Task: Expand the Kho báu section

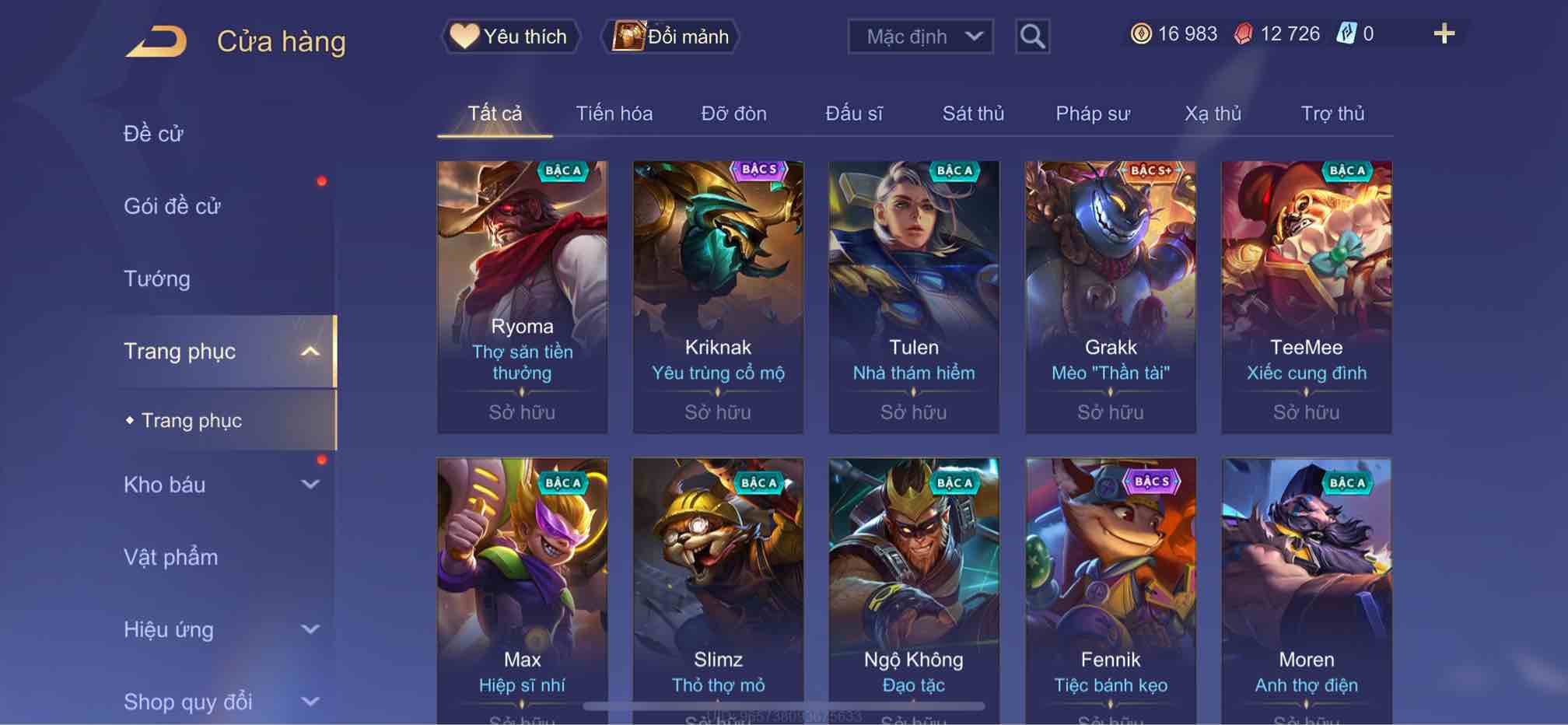Action: tap(310, 485)
